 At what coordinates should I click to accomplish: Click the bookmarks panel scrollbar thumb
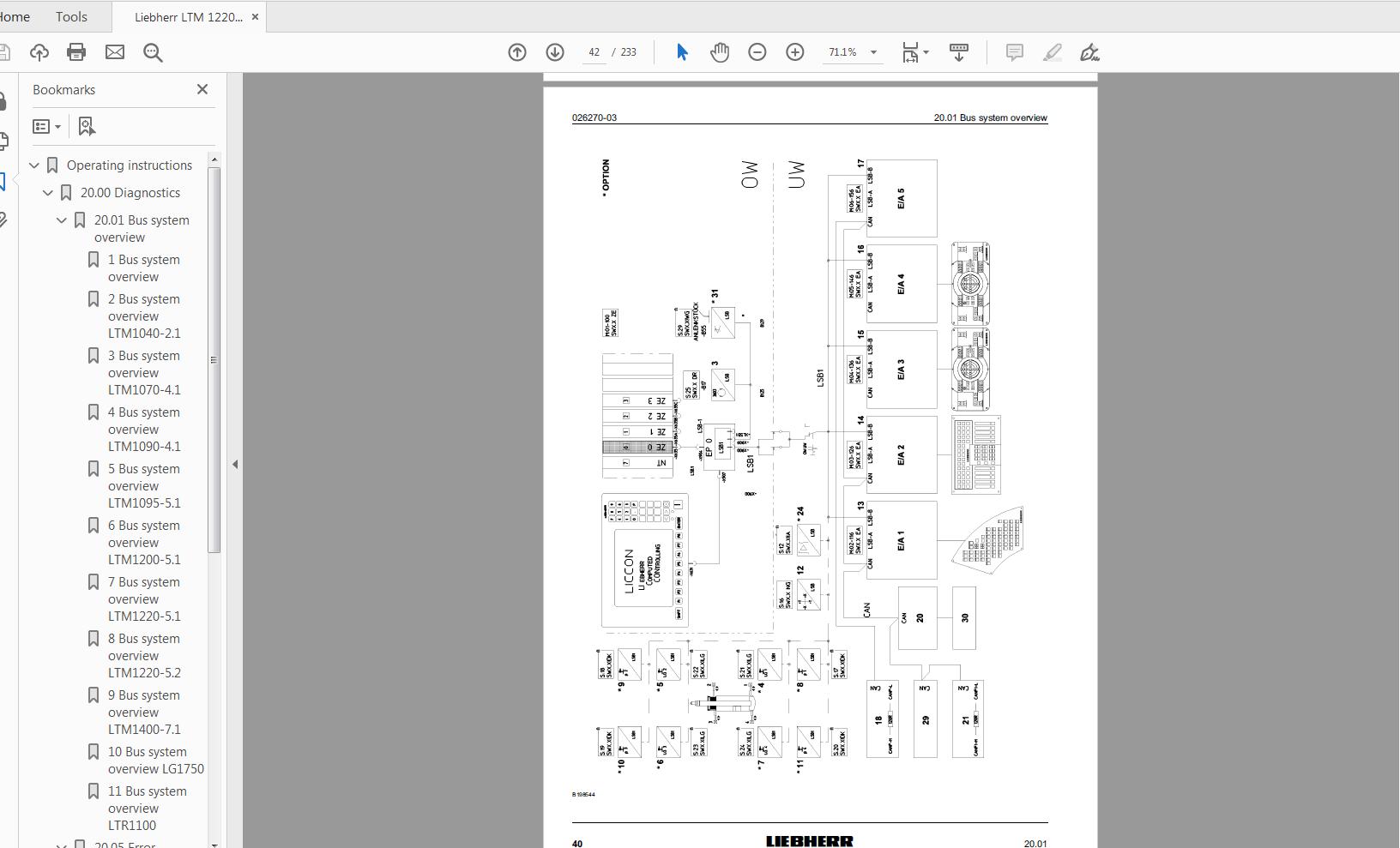pos(214,360)
